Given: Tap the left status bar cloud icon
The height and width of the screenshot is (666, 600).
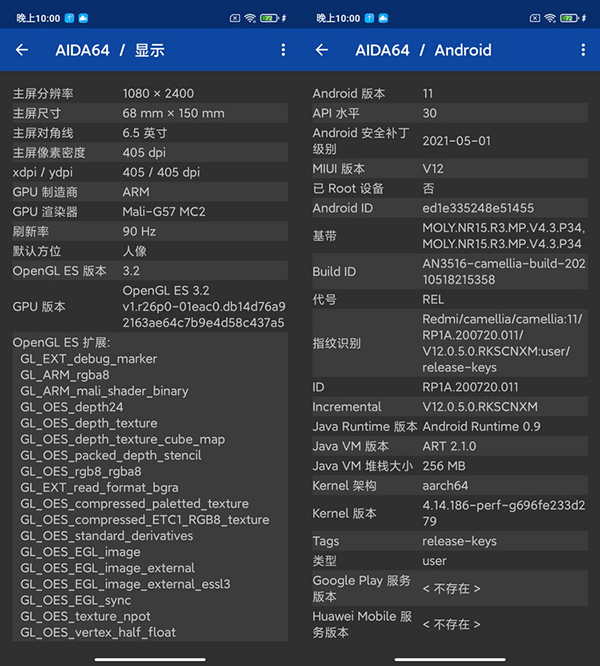Looking at the screenshot, I should click(83, 18).
